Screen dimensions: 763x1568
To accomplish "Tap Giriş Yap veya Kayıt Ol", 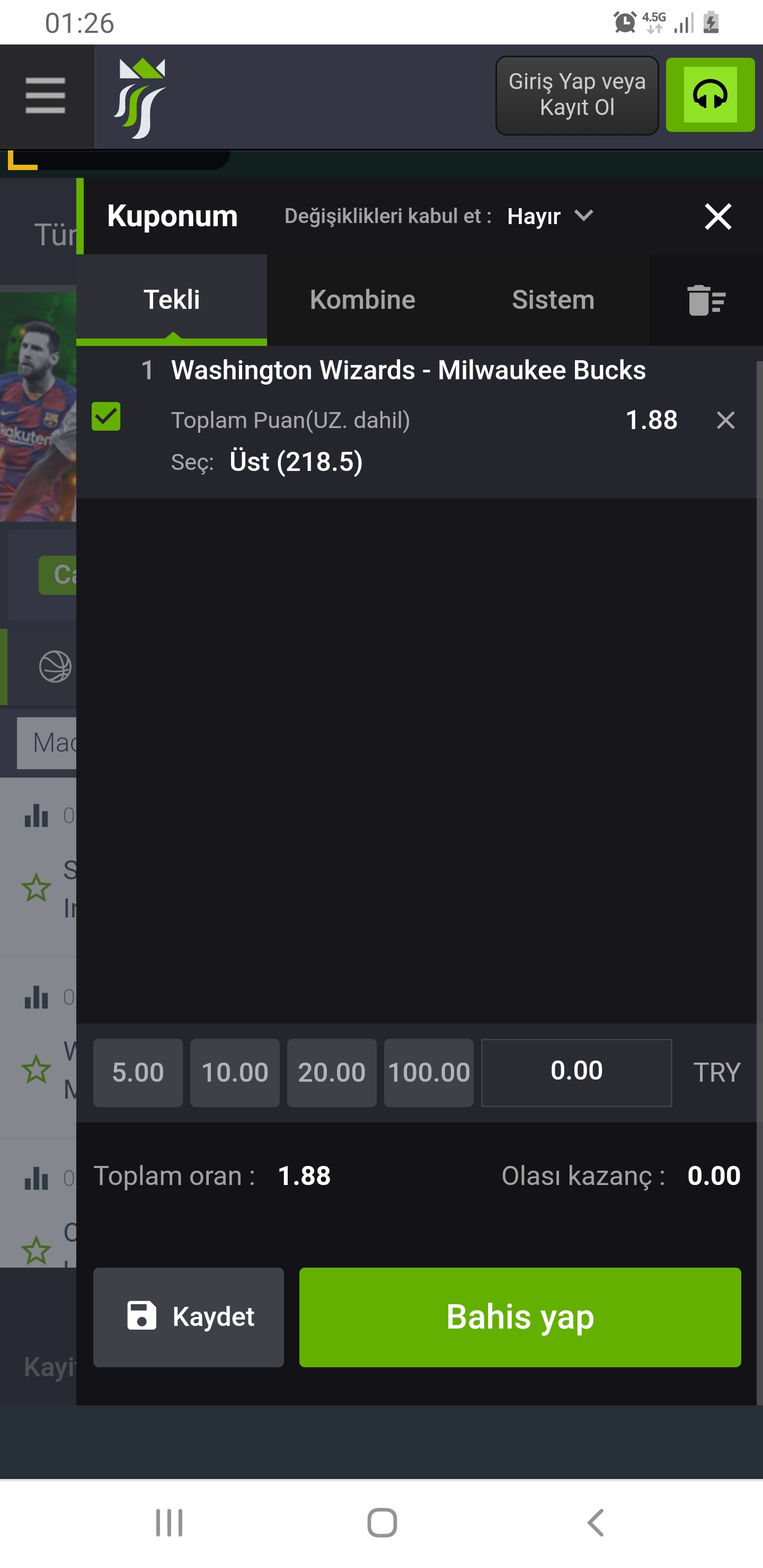I will coord(576,95).
